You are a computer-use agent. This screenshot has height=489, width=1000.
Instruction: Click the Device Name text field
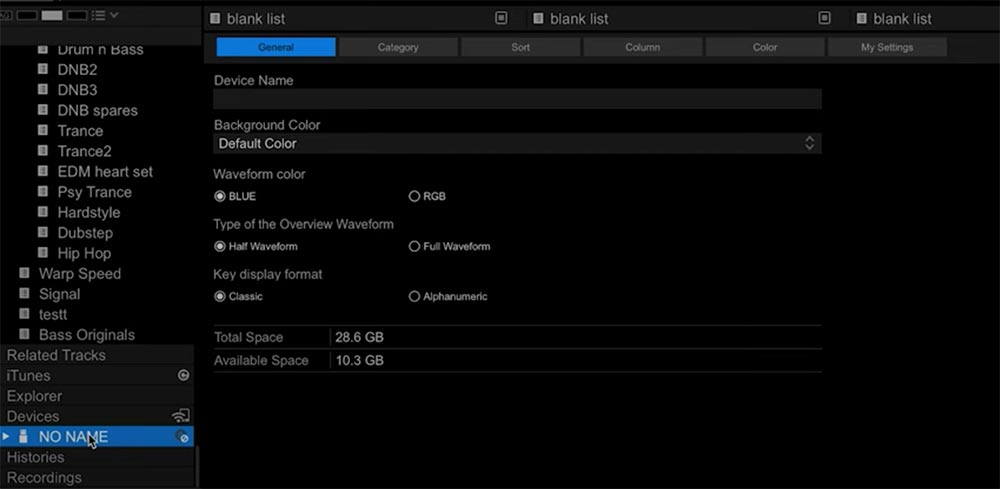(517, 99)
